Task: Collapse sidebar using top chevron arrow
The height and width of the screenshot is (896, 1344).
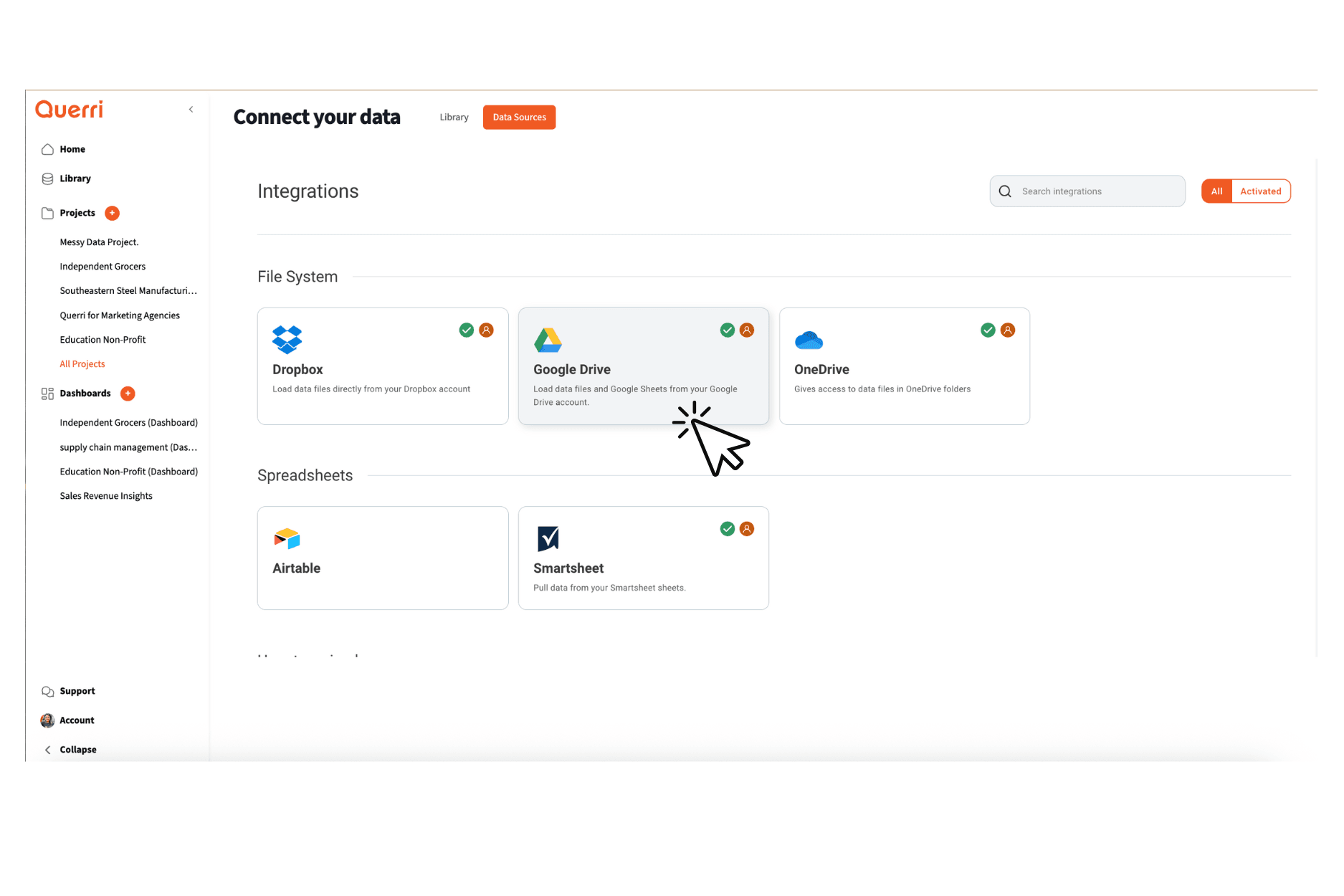Action: point(191,110)
